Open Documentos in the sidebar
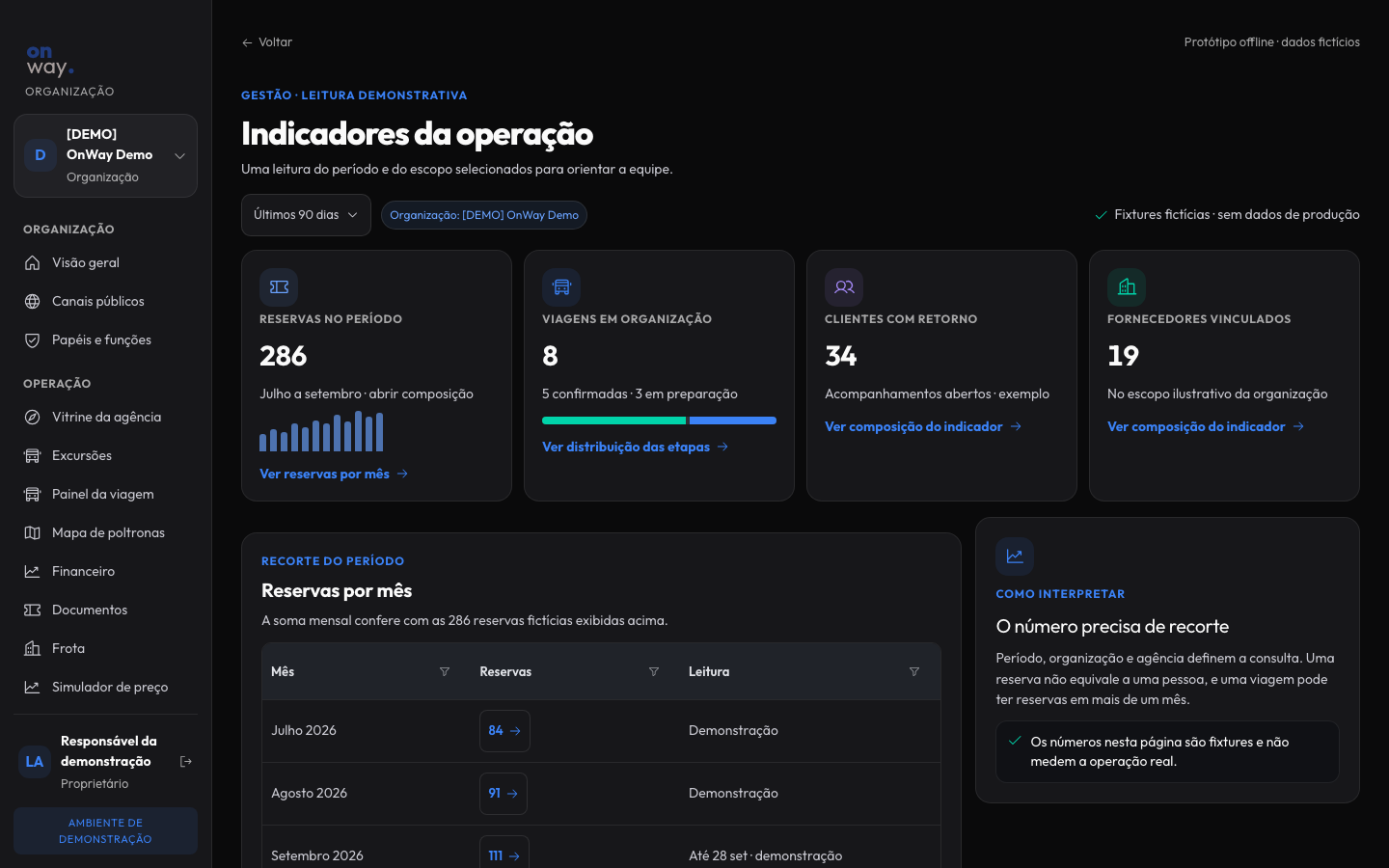Viewport: 1389px width, 868px height. tap(105, 610)
